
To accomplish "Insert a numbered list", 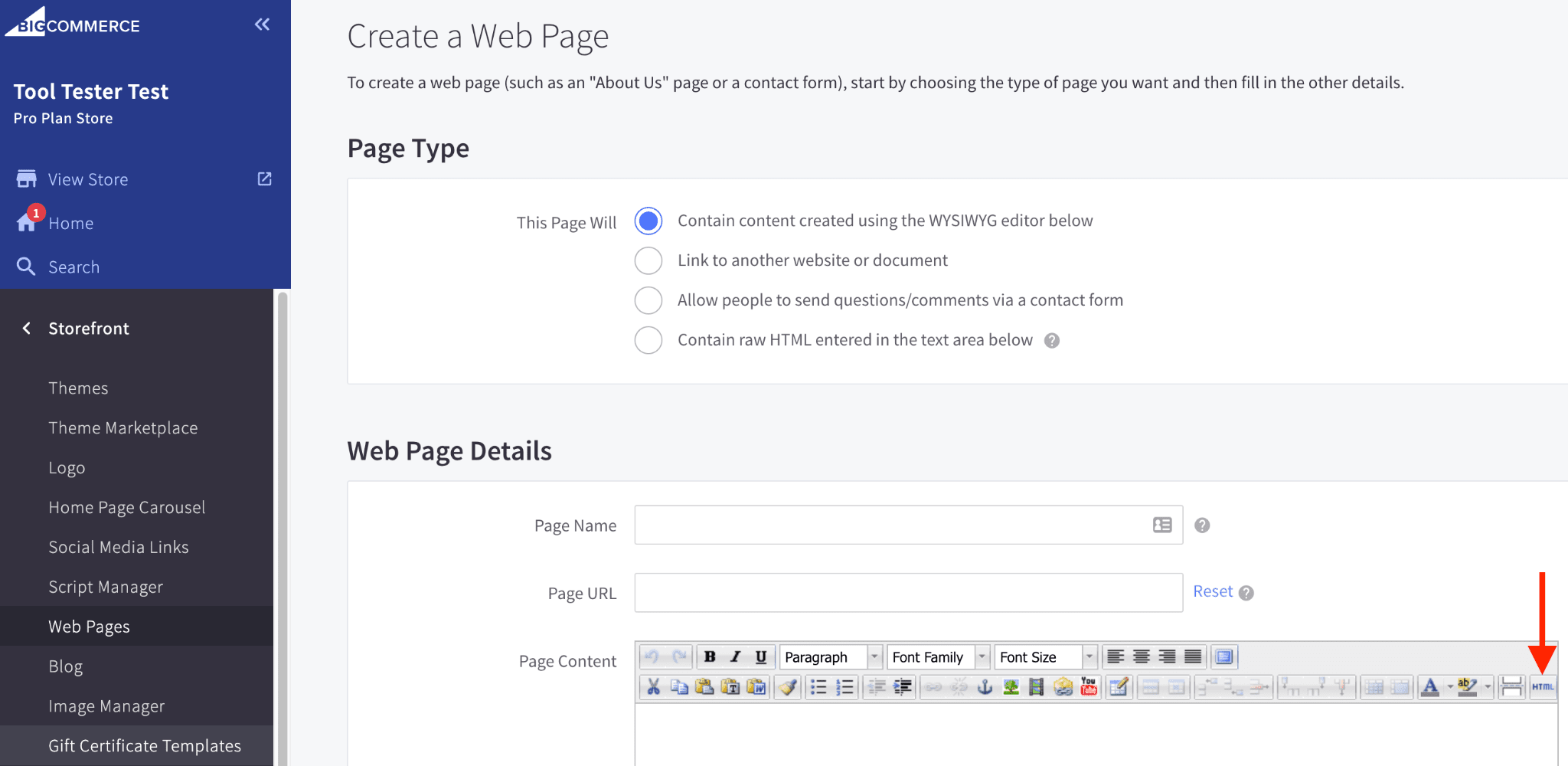I will [x=844, y=687].
